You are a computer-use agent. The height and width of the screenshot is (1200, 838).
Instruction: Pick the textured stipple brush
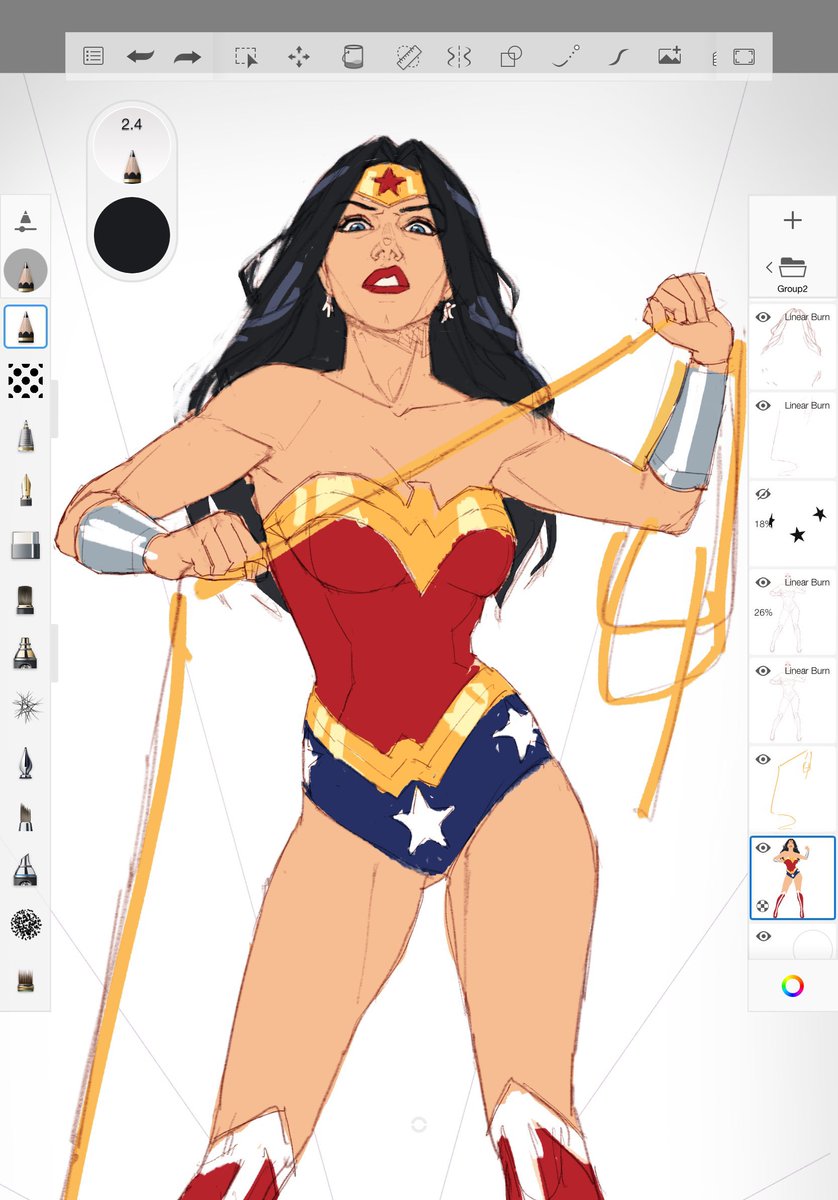click(x=25, y=925)
